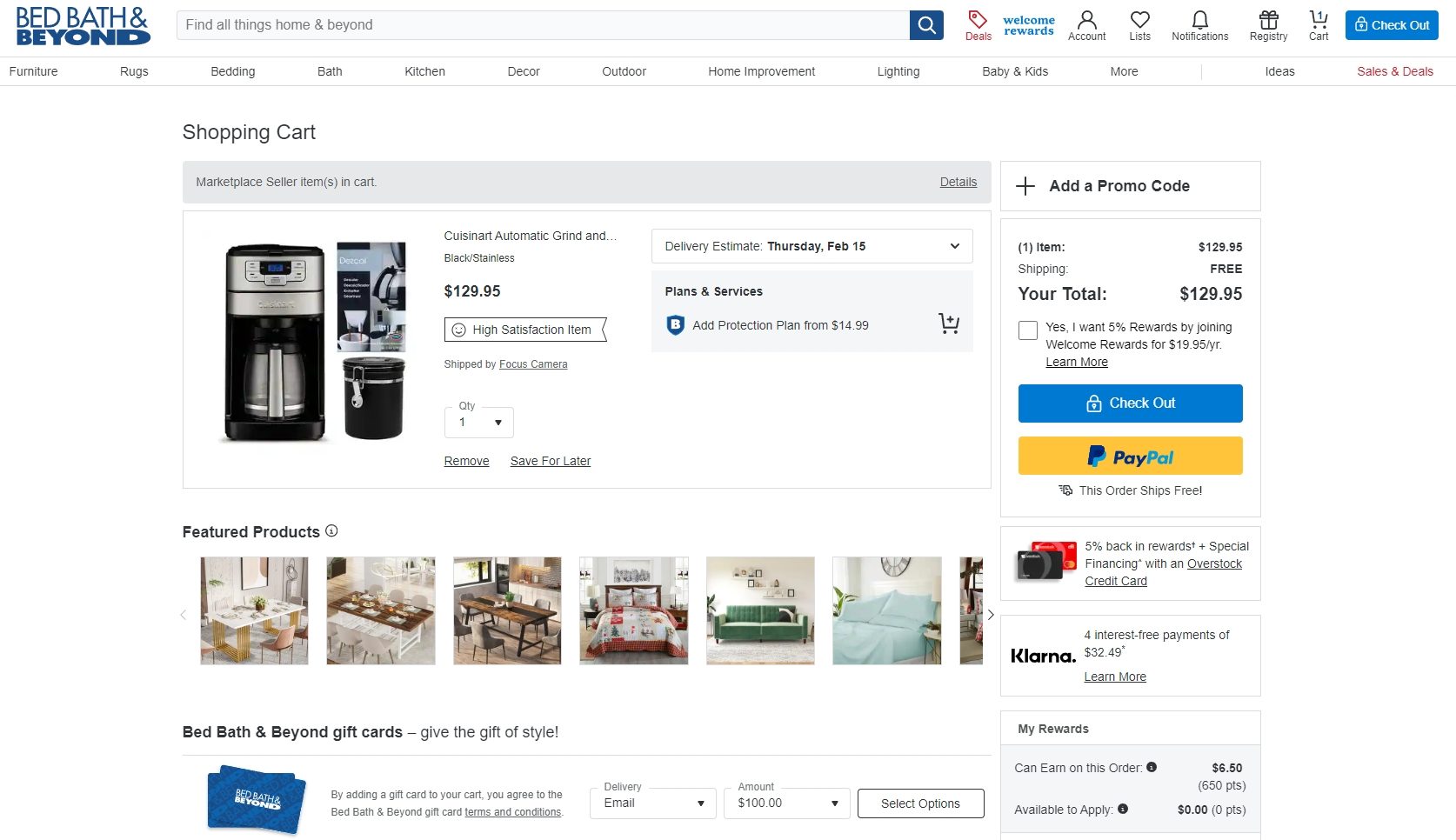
Task: Open Sales & Deals menu item
Action: tap(1395, 71)
